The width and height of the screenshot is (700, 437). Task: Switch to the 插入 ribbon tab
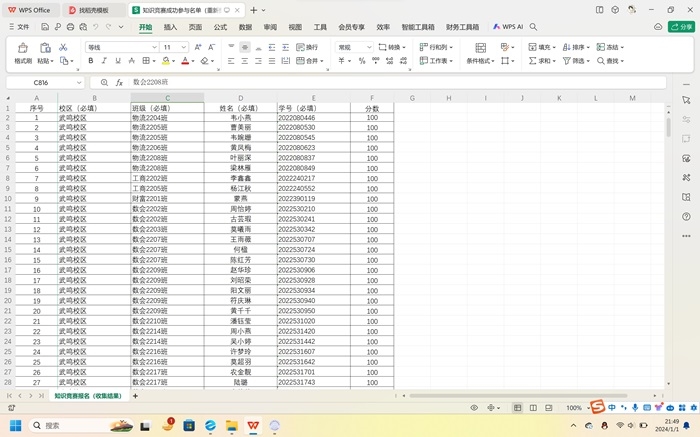170,27
